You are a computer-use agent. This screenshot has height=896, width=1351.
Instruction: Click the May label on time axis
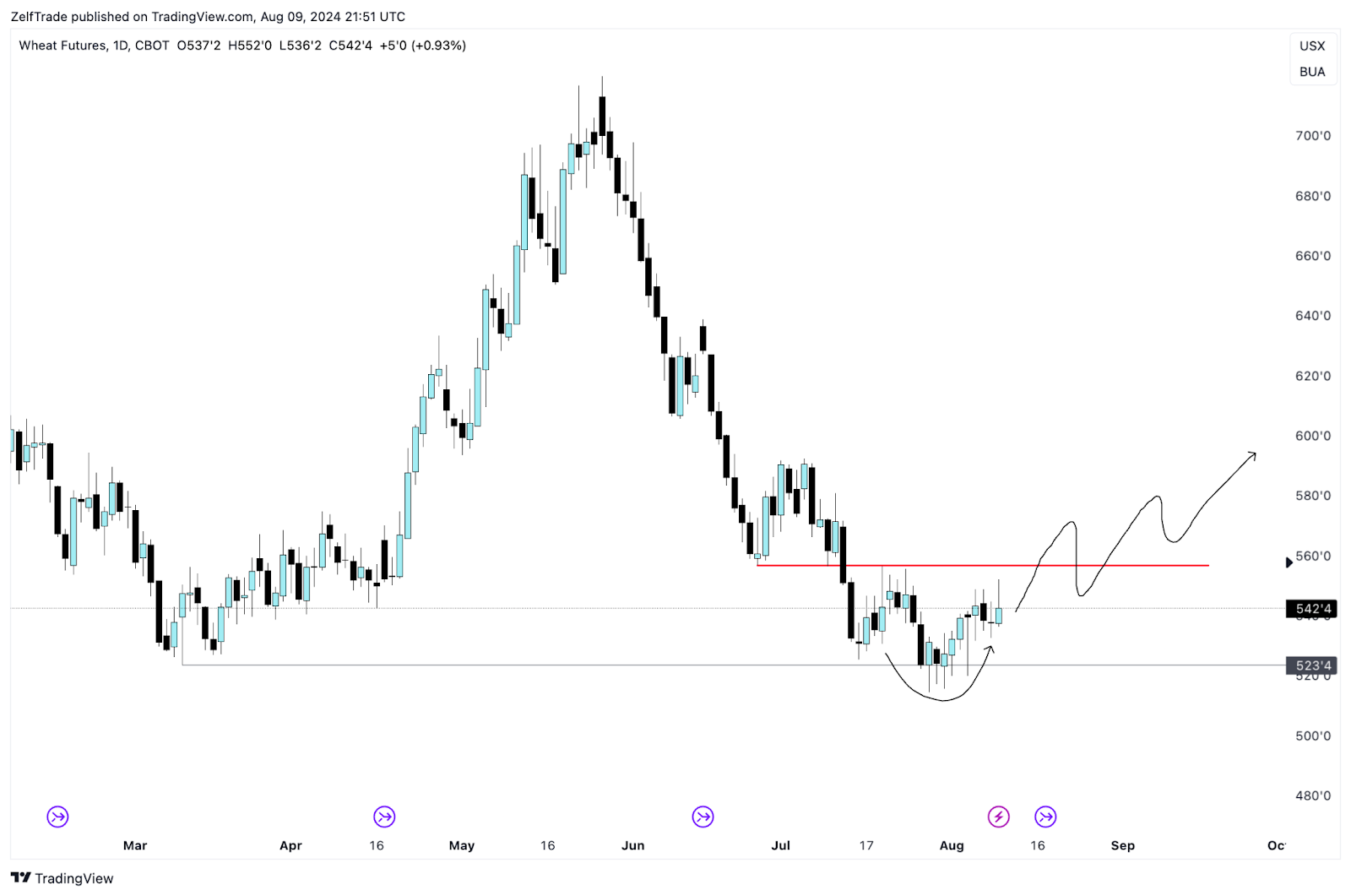[x=462, y=845]
